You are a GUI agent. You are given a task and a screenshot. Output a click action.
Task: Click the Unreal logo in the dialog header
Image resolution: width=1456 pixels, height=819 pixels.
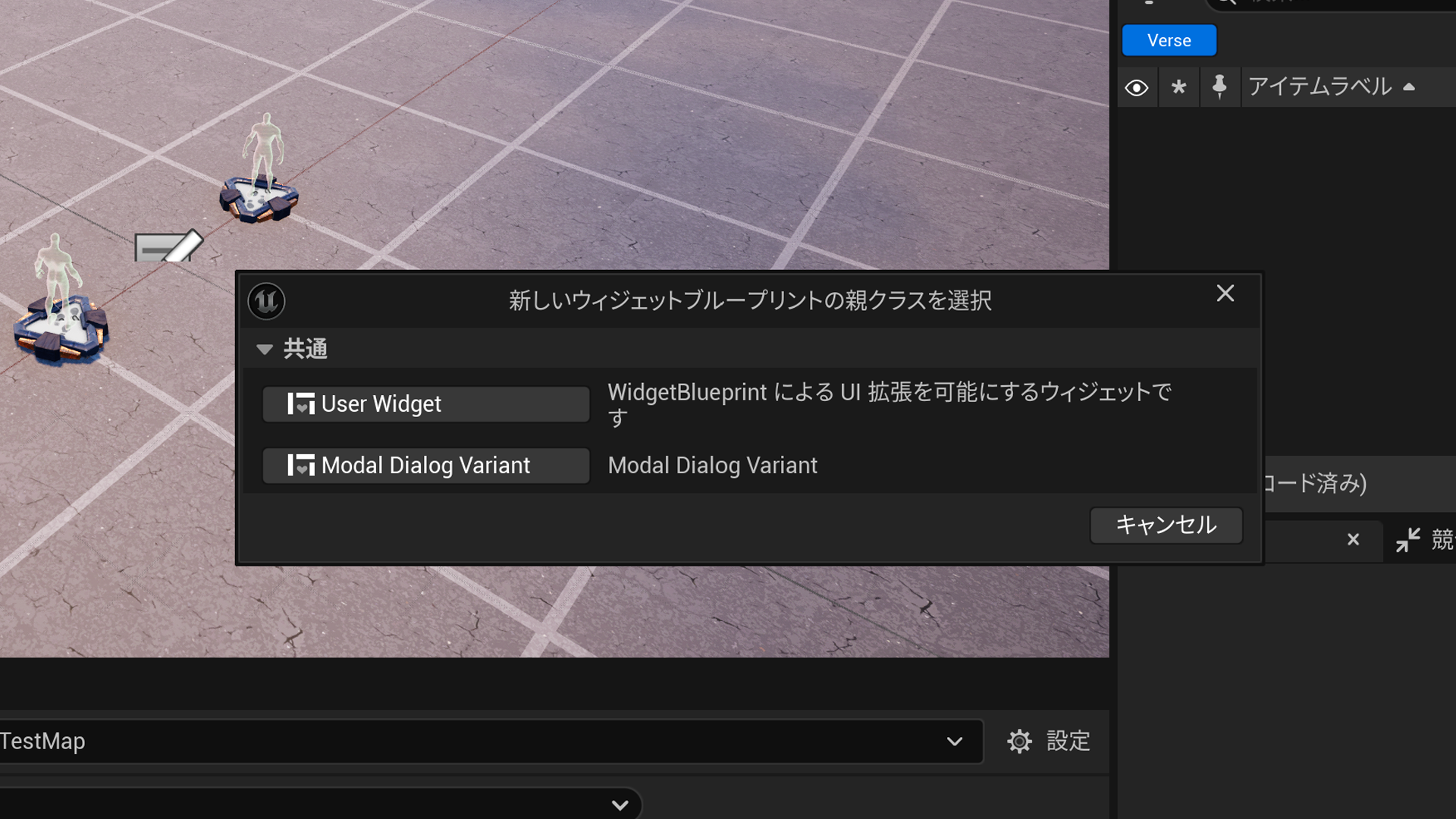tap(265, 301)
